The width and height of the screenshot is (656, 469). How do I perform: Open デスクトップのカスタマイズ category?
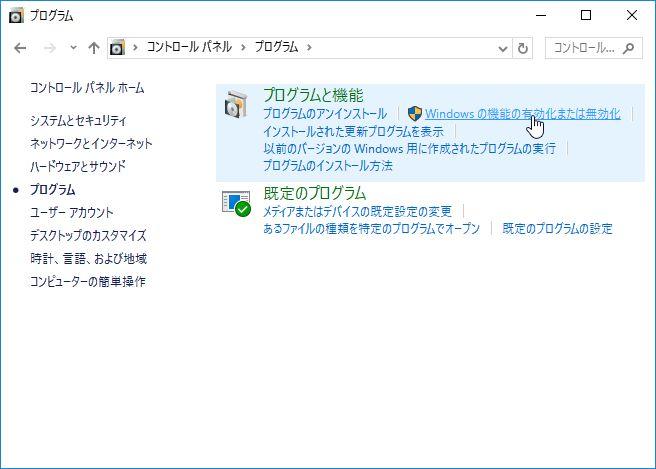click(x=88, y=236)
